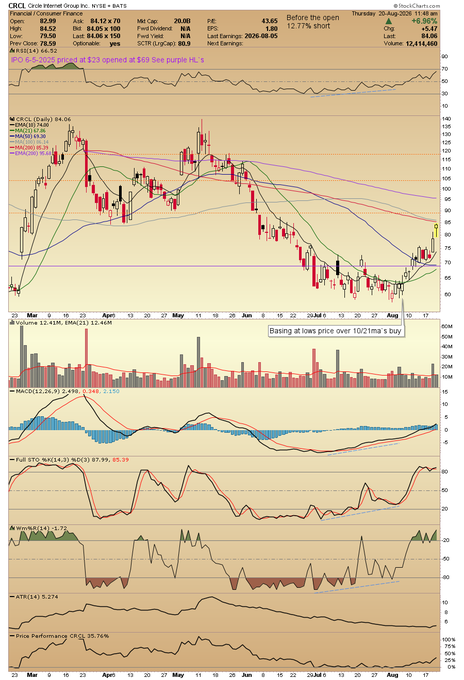464x680 pixels.
Task: Click the Prev Close value 78.59
Action: pos(48,43)
